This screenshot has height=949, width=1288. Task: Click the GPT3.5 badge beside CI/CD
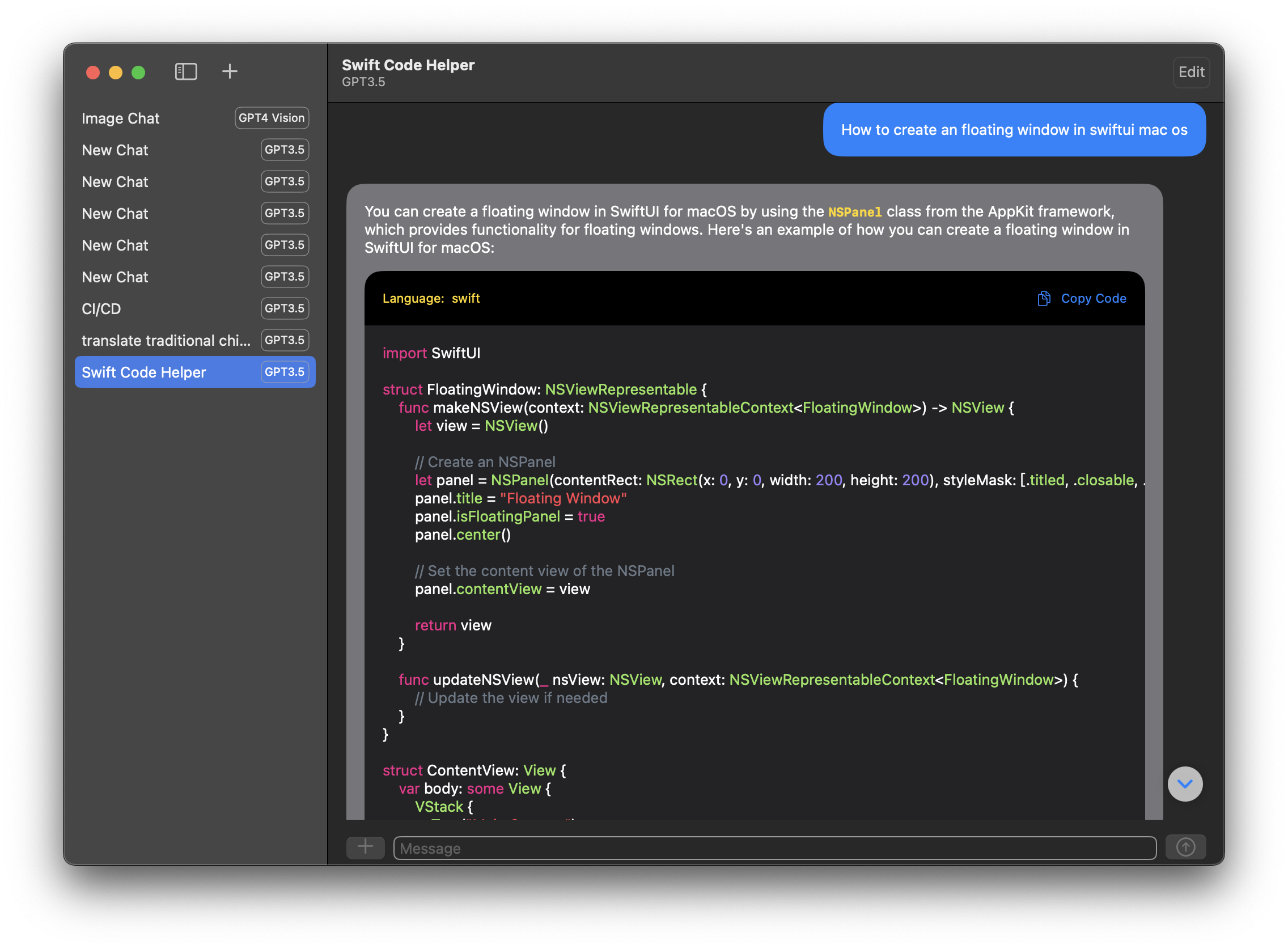coord(285,308)
